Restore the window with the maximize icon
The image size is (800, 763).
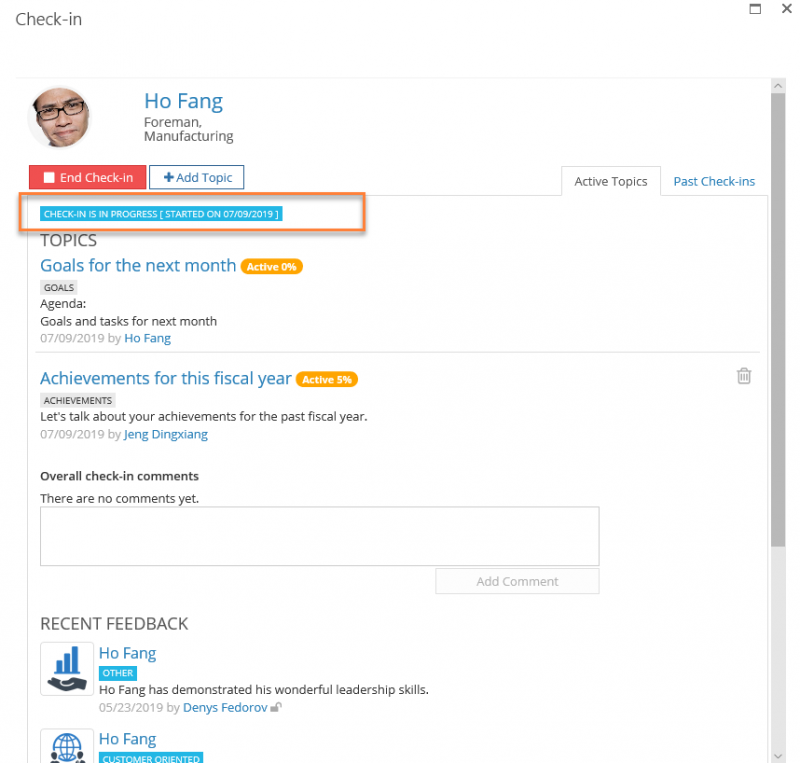click(x=755, y=9)
